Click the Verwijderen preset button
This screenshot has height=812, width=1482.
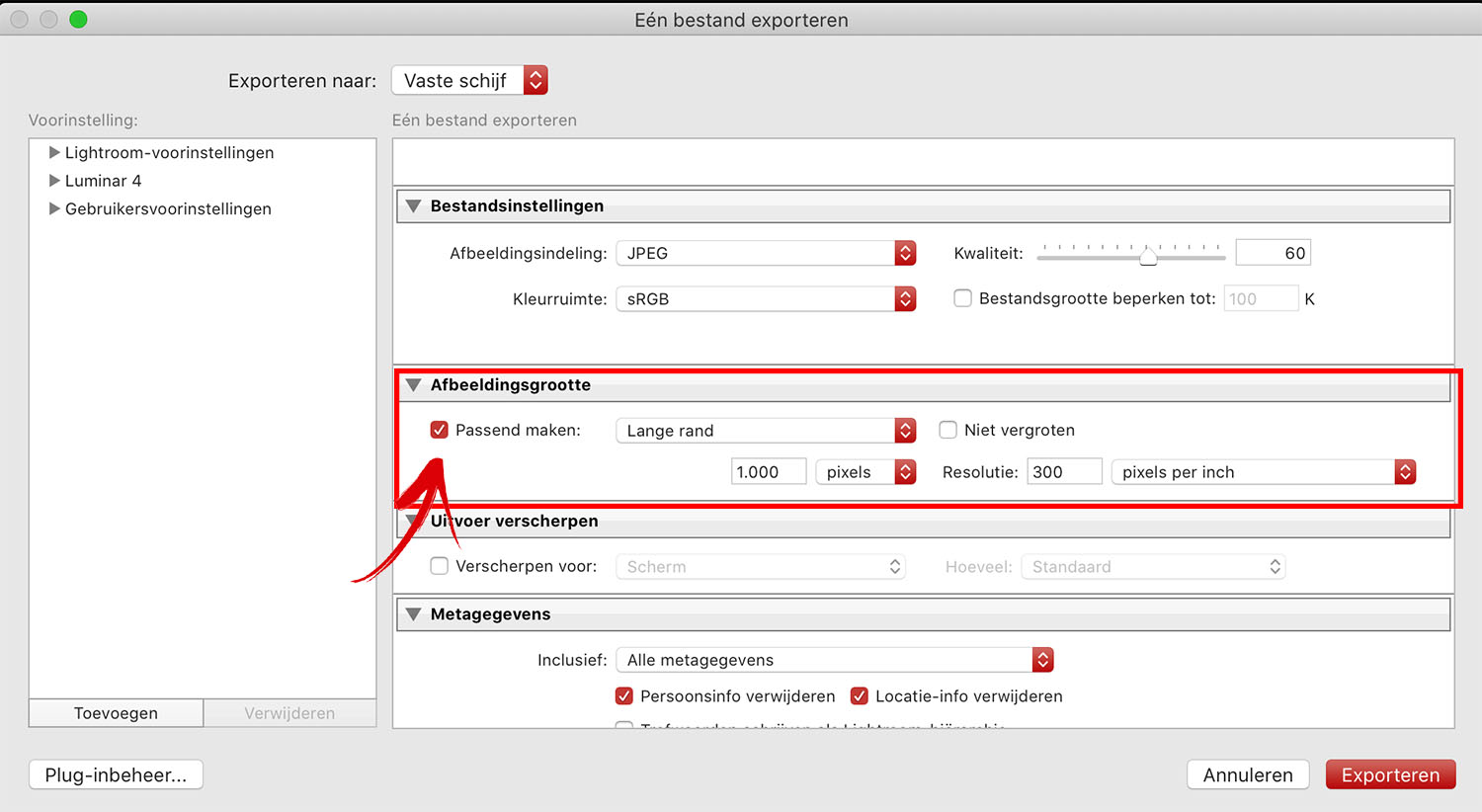tap(289, 713)
